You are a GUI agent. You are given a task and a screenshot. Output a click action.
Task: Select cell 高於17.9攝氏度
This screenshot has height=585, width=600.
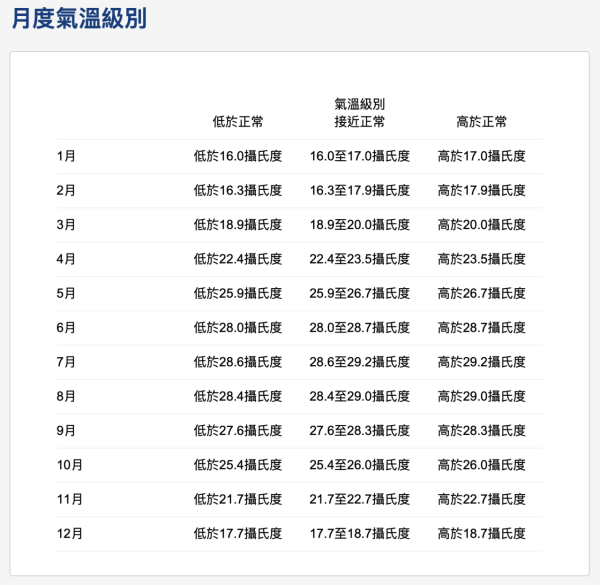(481, 191)
